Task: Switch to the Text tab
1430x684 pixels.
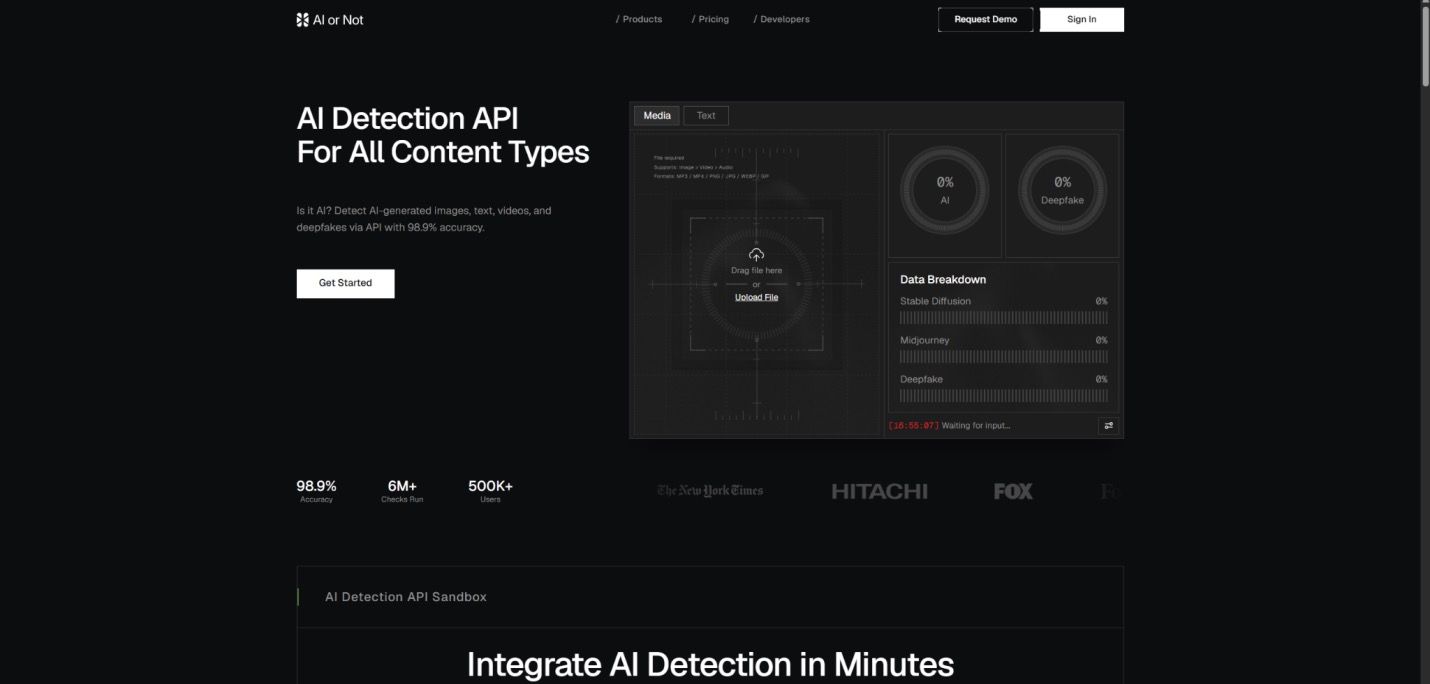Action: [706, 115]
